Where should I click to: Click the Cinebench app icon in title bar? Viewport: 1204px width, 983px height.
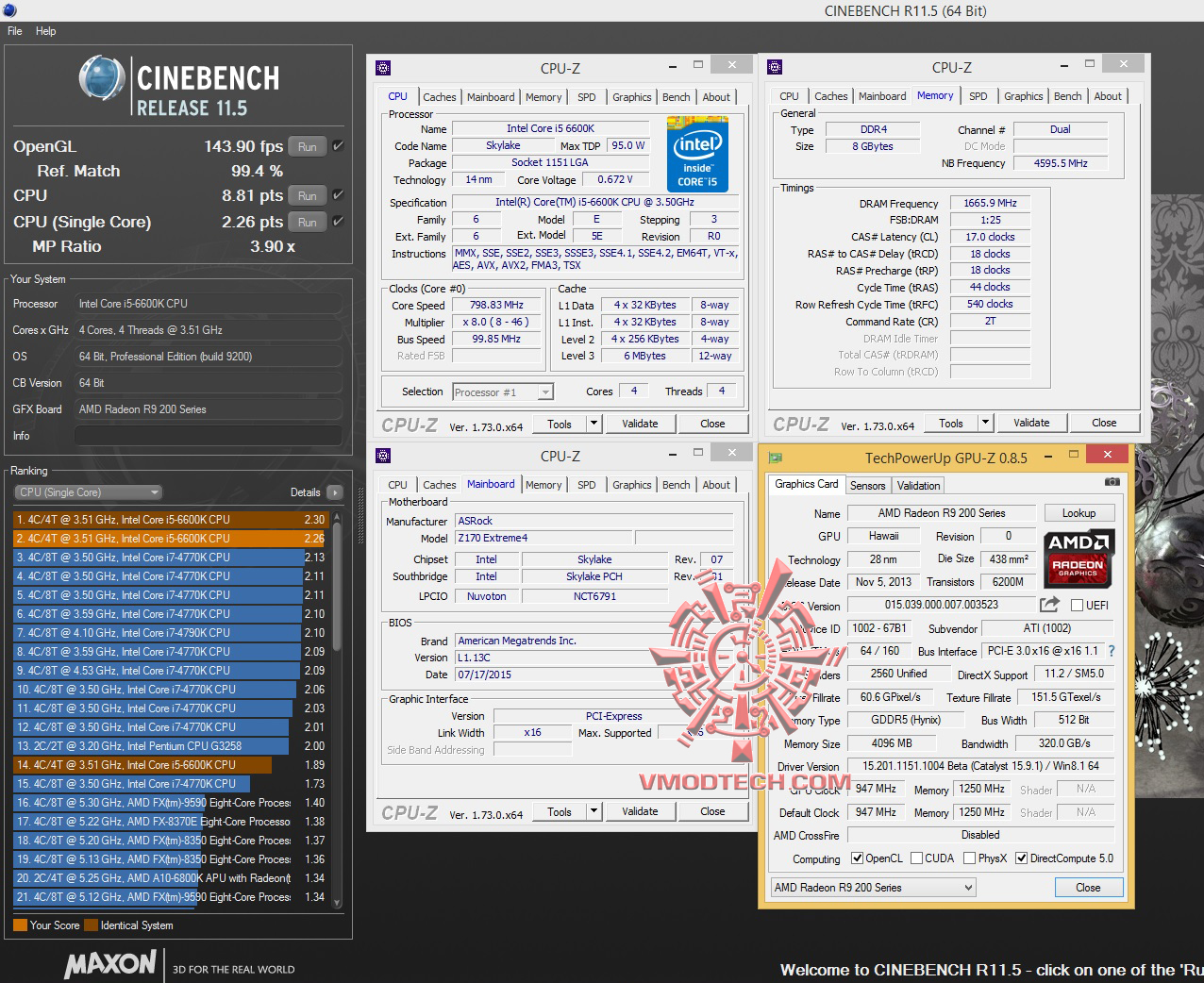(x=8, y=9)
